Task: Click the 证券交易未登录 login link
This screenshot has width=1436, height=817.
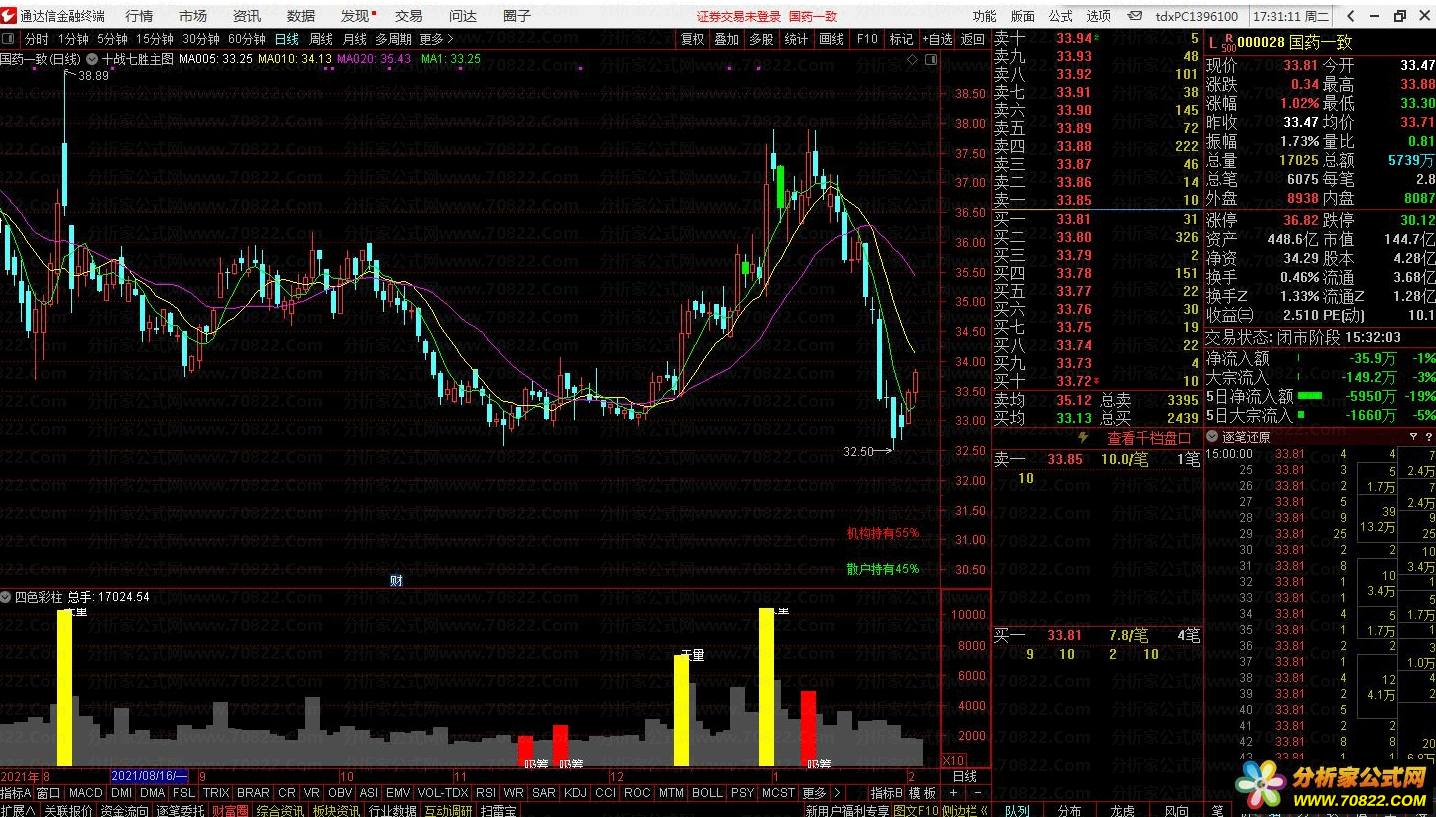Action: pyautogui.click(x=739, y=16)
